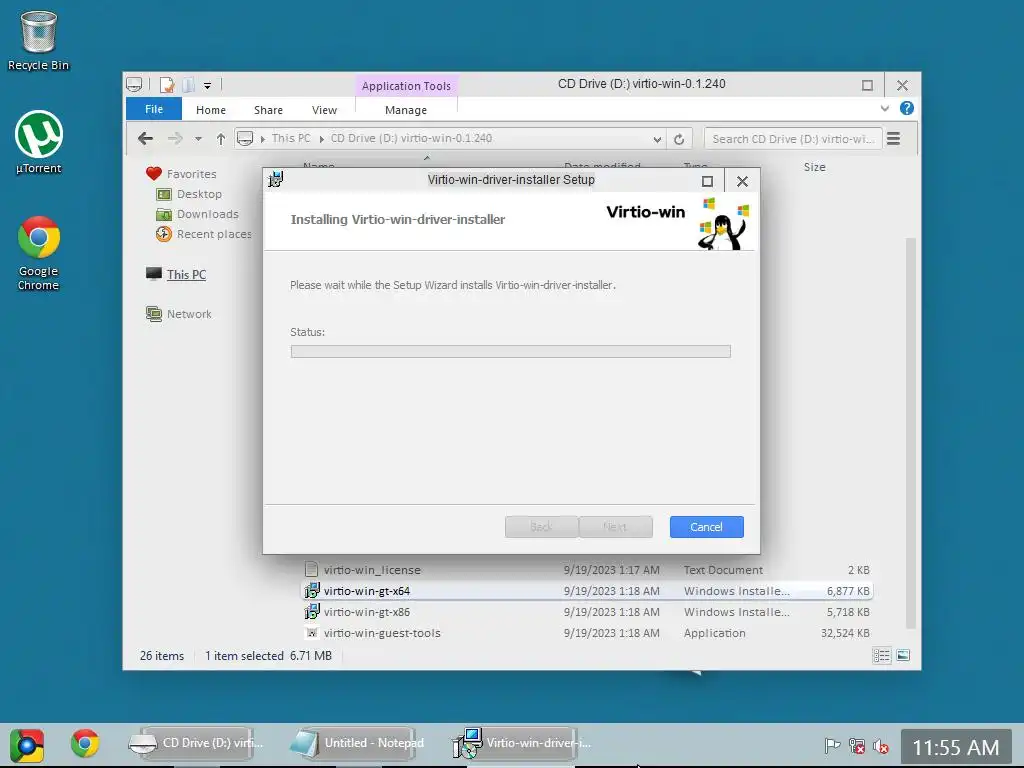Image resolution: width=1024 pixels, height=768 pixels.
Task: Go Back in the Explorer window
Action: (145, 138)
